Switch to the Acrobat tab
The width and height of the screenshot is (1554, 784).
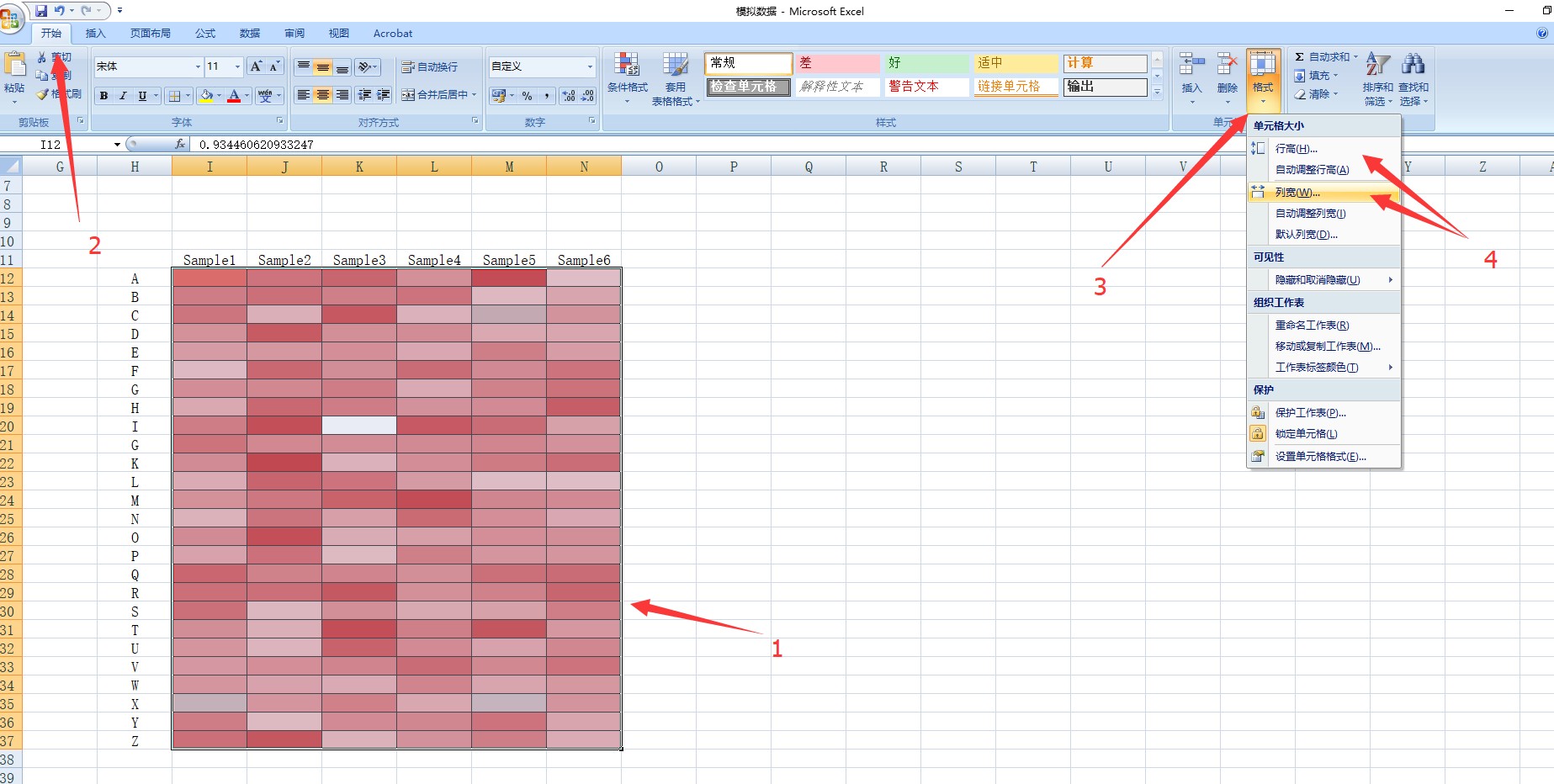pyautogui.click(x=393, y=34)
